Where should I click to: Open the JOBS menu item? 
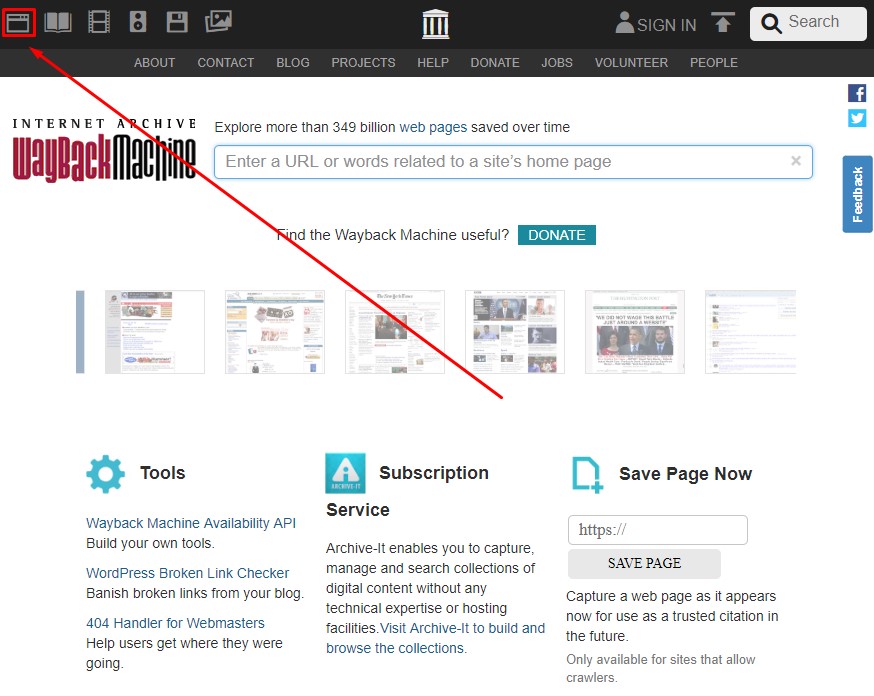tap(557, 62)
